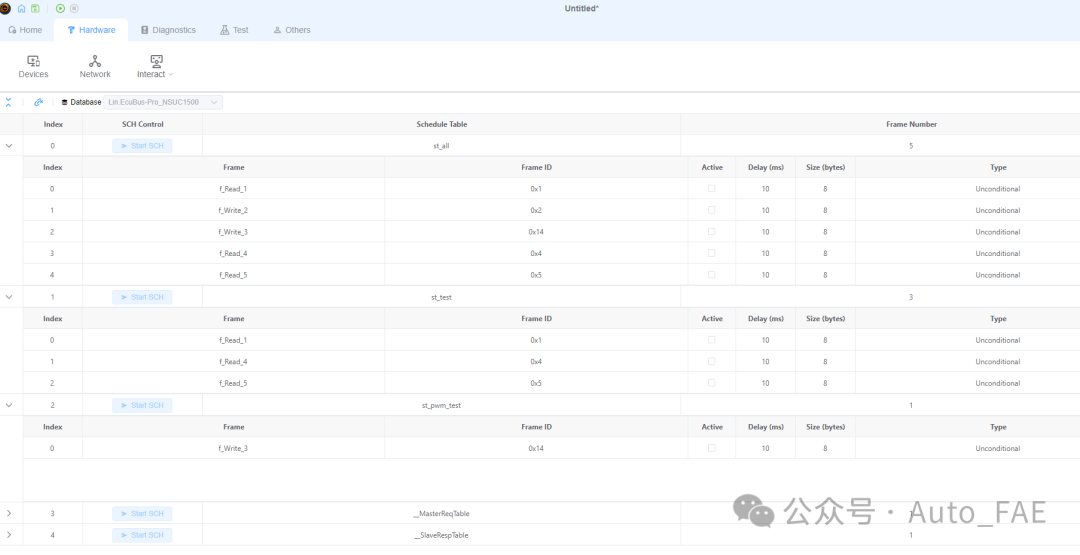Toggle Active checkbox for f_Write_3 in st_all
This screenshot has height=555, width=1080.
712,231
